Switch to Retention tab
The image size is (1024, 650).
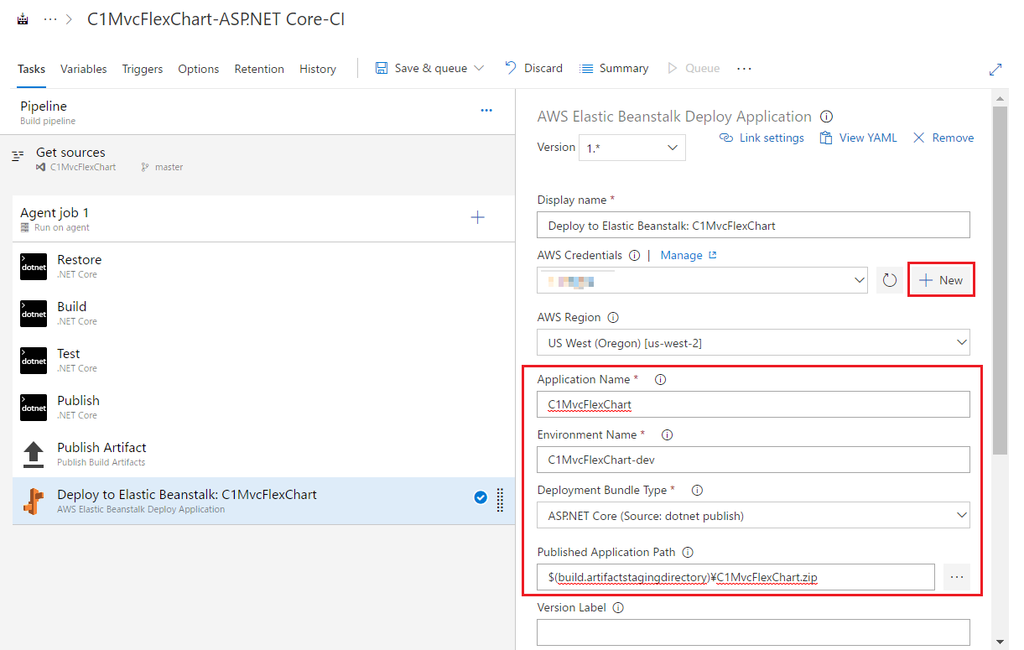tap(259, 69)
